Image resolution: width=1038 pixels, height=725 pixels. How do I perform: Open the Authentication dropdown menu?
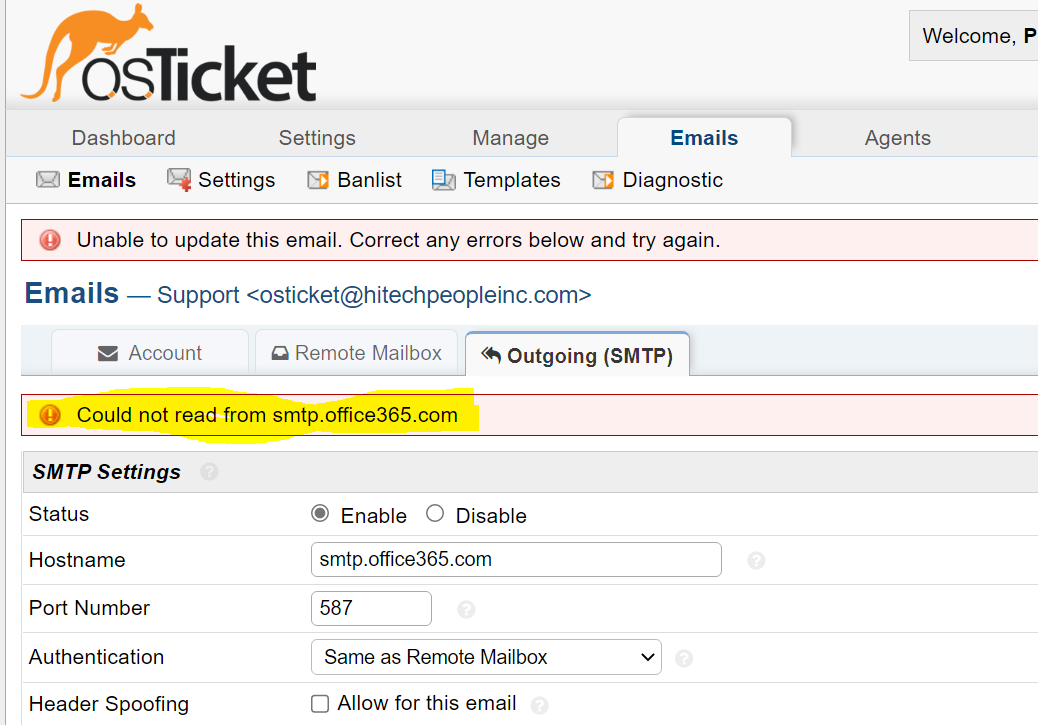click(x=486, y=657)
